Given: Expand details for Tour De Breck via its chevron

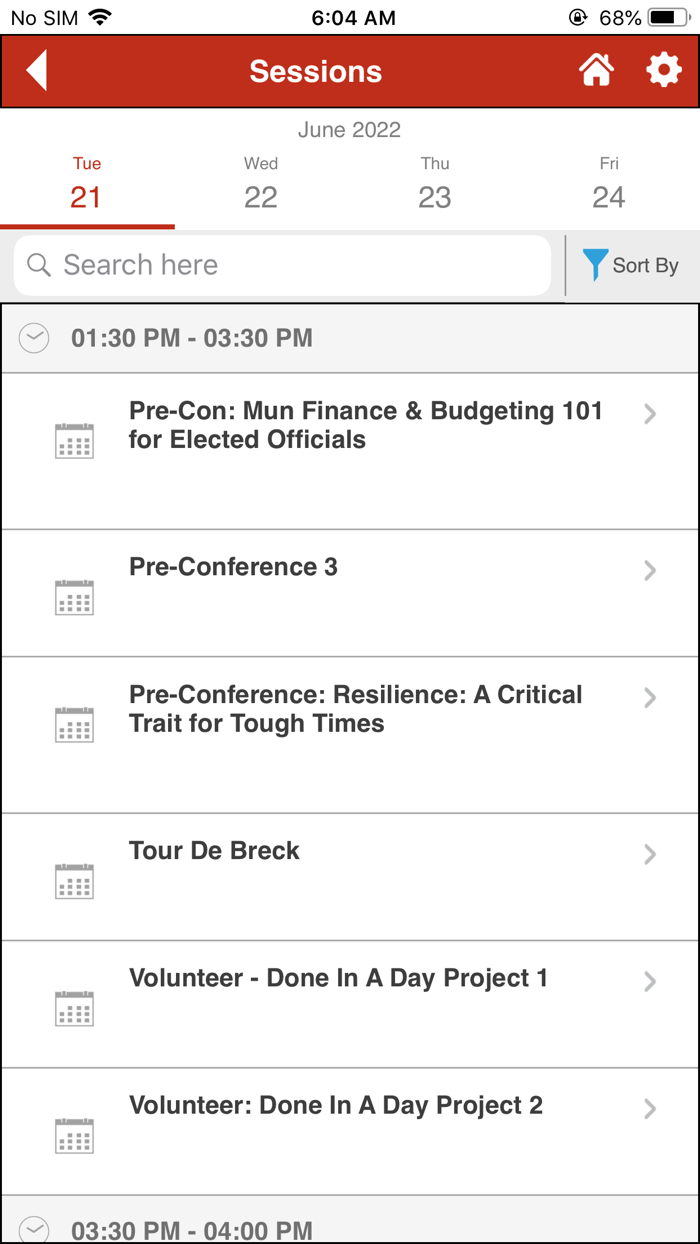Looking at the screenshot, I should (650, 854).
